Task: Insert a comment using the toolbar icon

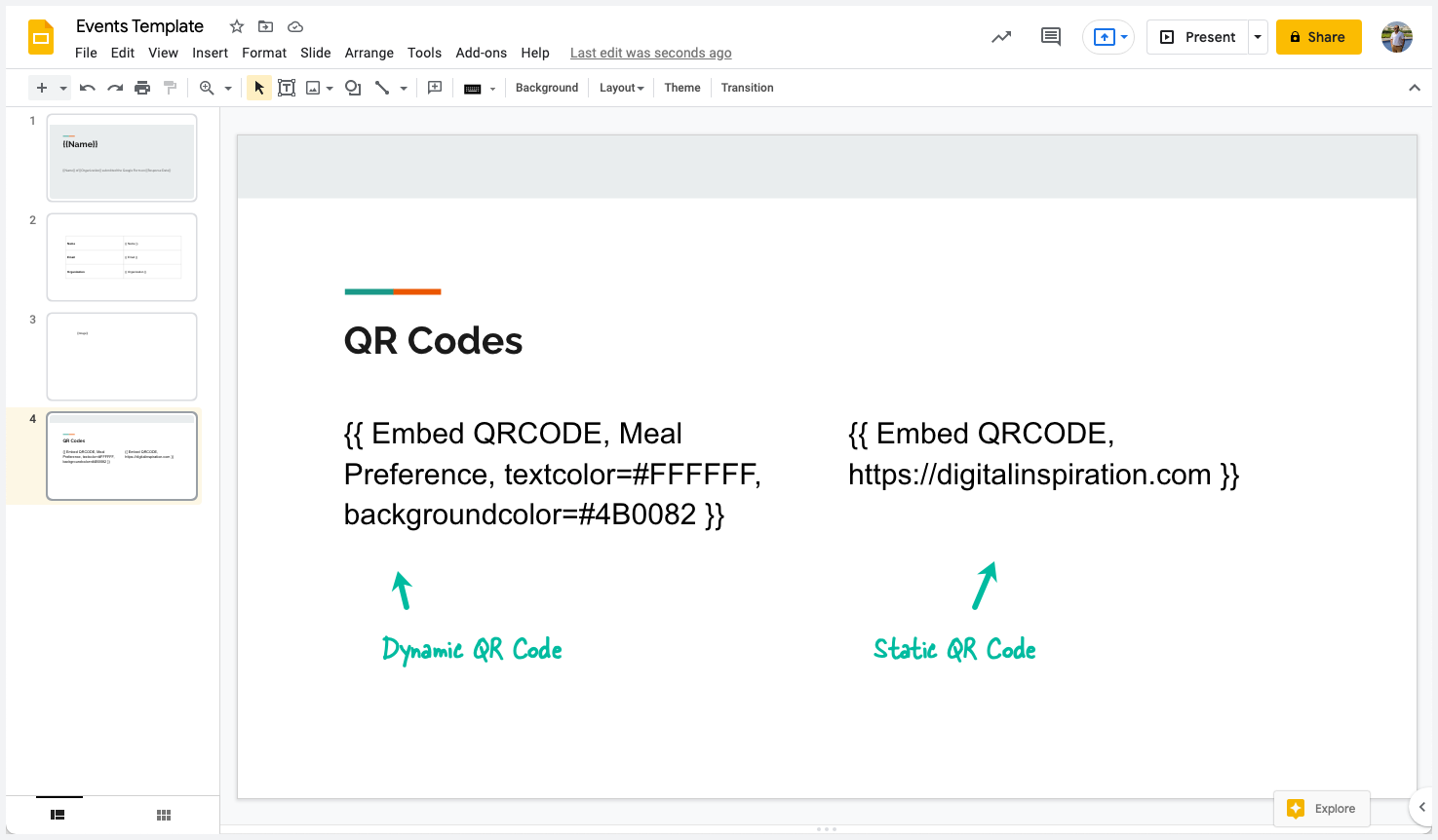Action: pos(434,88)
